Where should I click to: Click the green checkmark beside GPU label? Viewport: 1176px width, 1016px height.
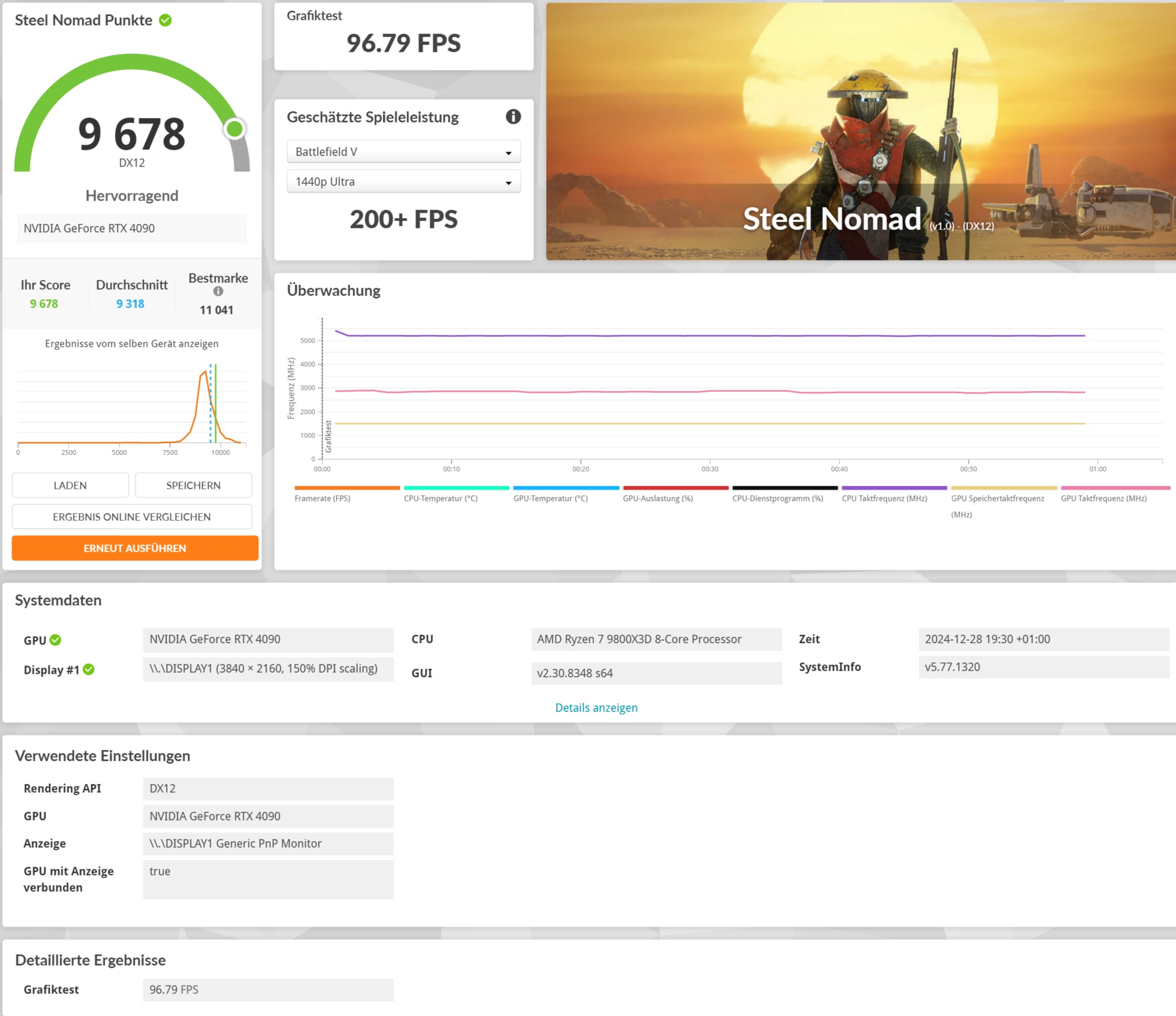pos(55,640)
